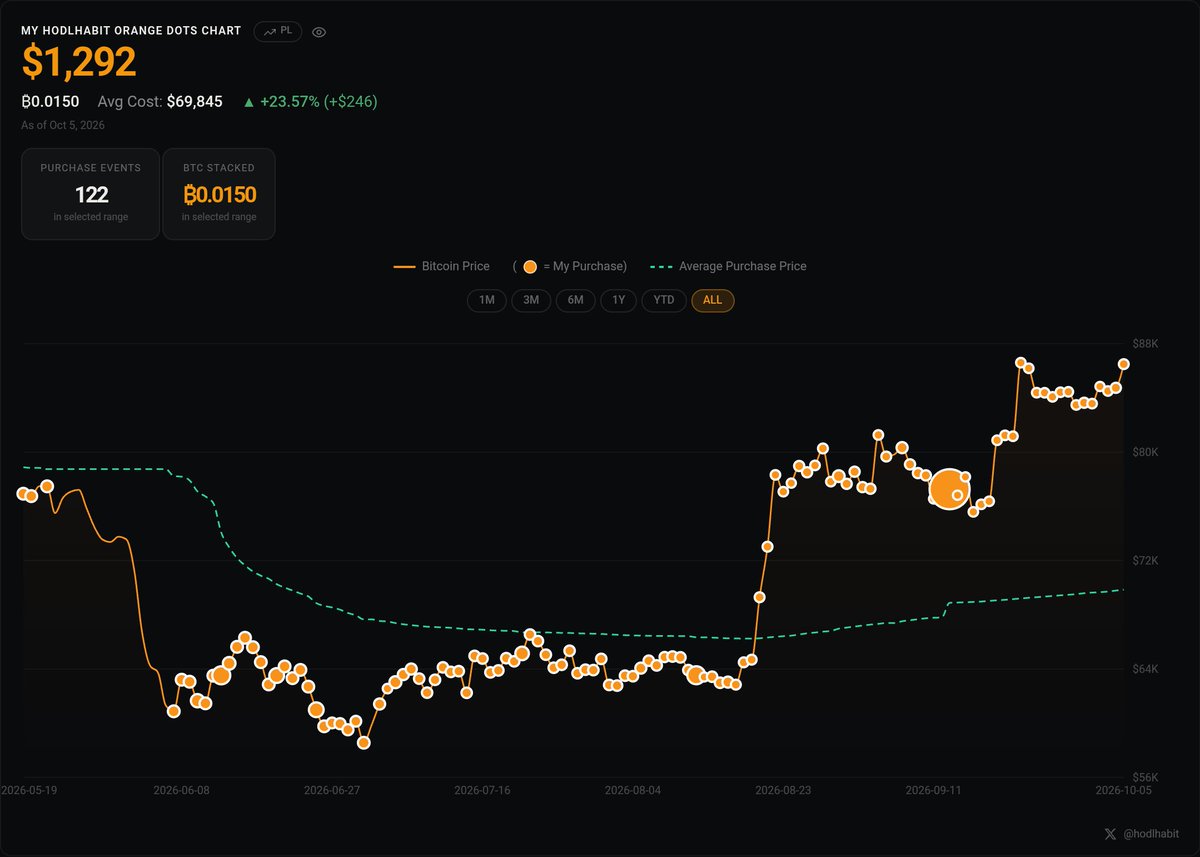This screenshot has width=1200, height=857.
Task: Toggle the Bitcoin Price legend entry
Action: 442,266
